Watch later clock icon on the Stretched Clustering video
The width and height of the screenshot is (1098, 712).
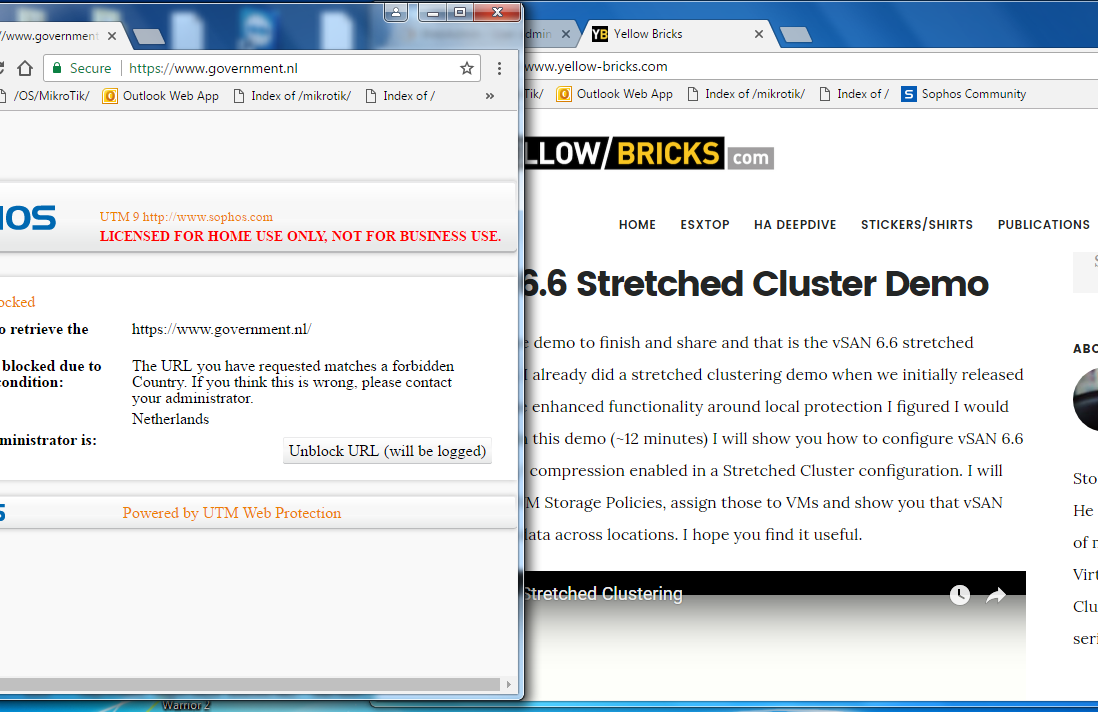[x=959, y=595]
